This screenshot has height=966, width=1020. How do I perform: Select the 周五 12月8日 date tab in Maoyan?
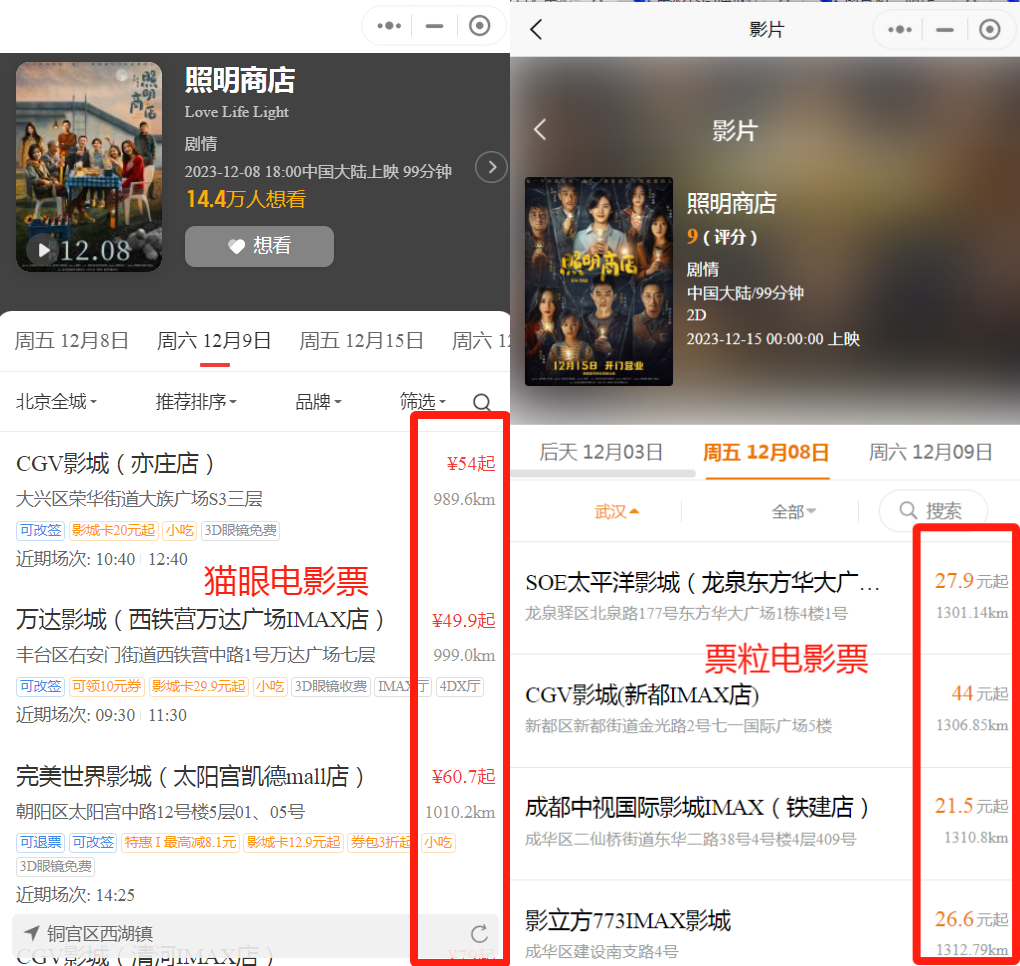pyautogui.click(x=72, y=341)
